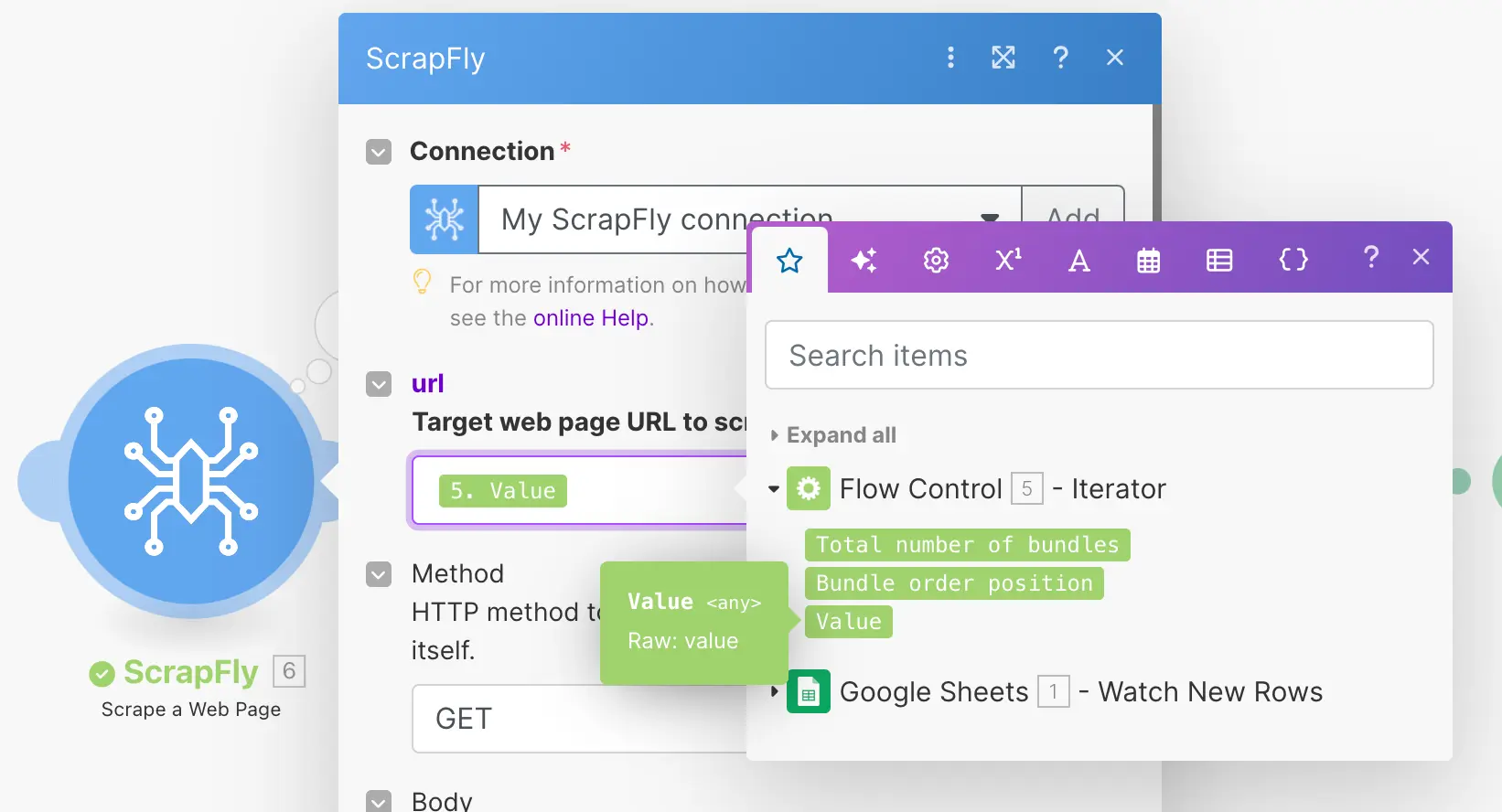Click inside the url input field
The height and width of the screenshot is (812, 1502).
pos(580,491)
